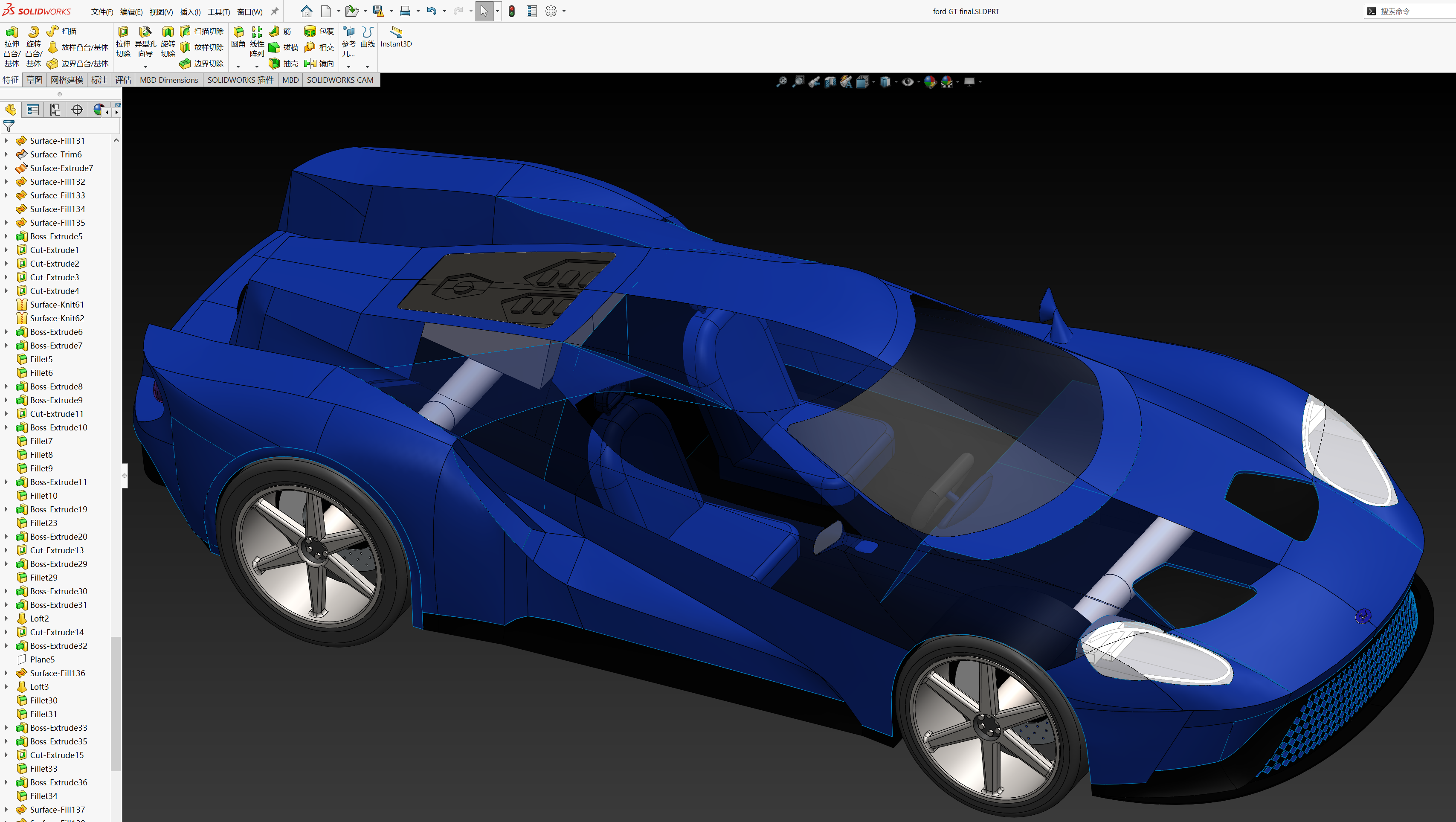Viewport: 1456px width, 822px height.
Task: Open the Hide/Show Items eye dropdown
Action: tap(919, 82)
